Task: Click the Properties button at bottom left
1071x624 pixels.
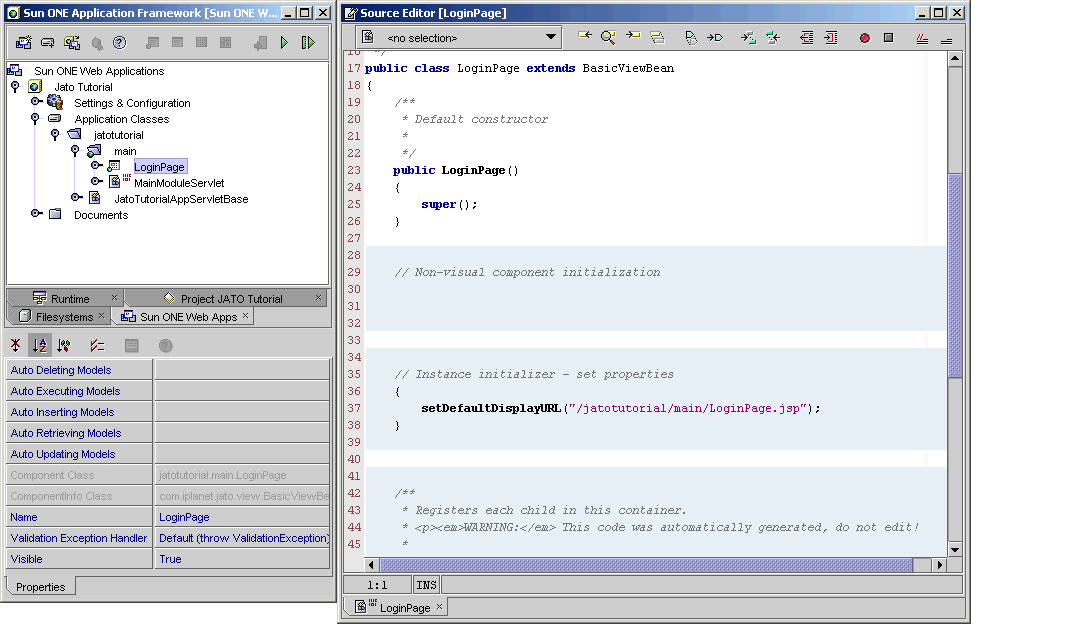Action: (39, 587)
